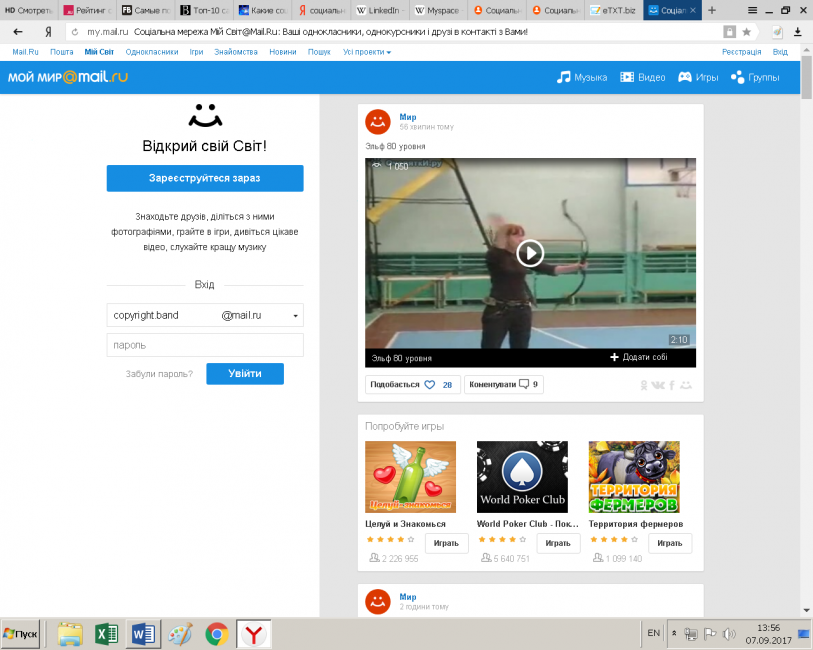Expand the Усі проекти dropdown
This screenshot has height=650, width=813.
point(367,52)
